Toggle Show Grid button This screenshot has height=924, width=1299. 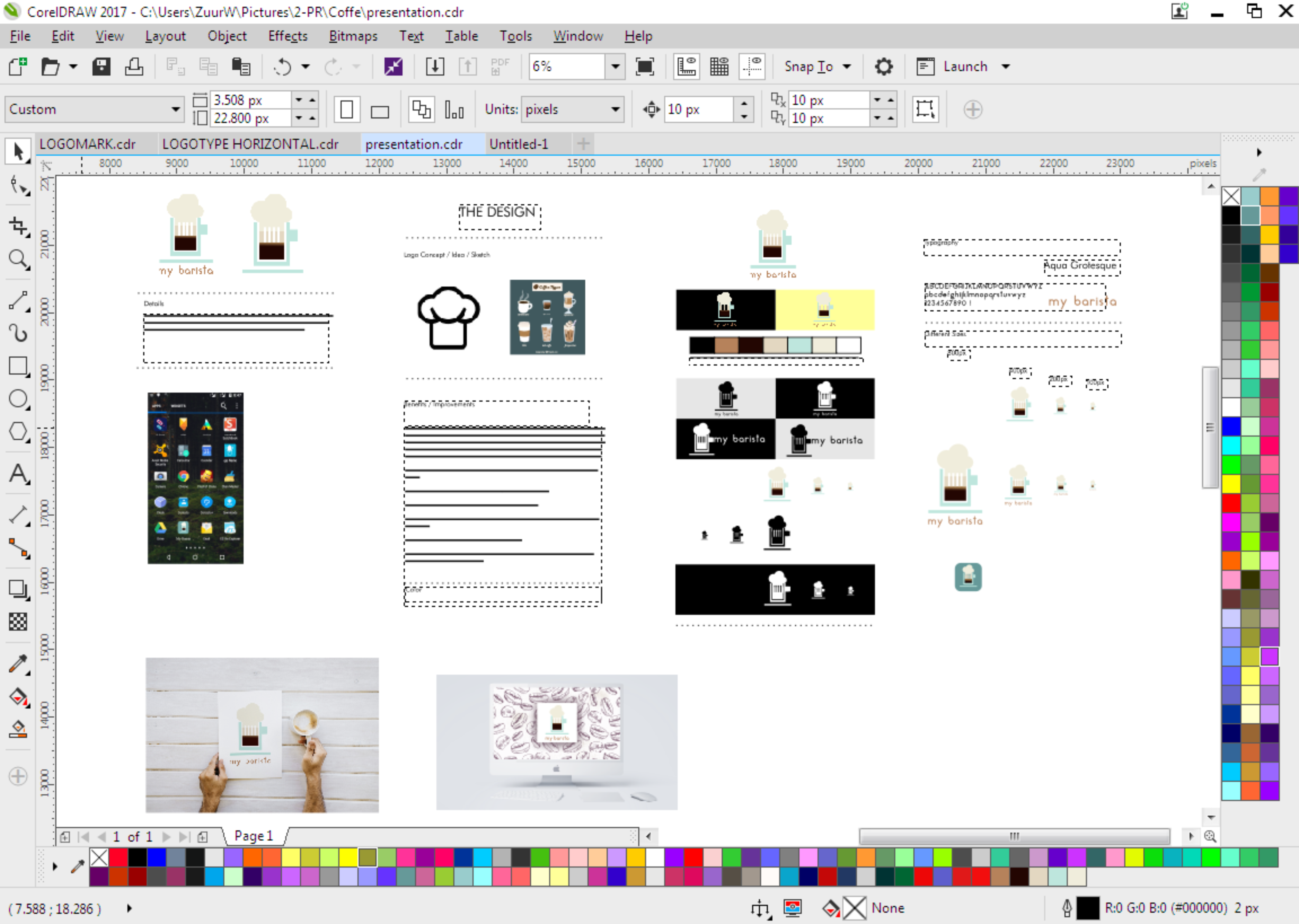pos(719,67)
